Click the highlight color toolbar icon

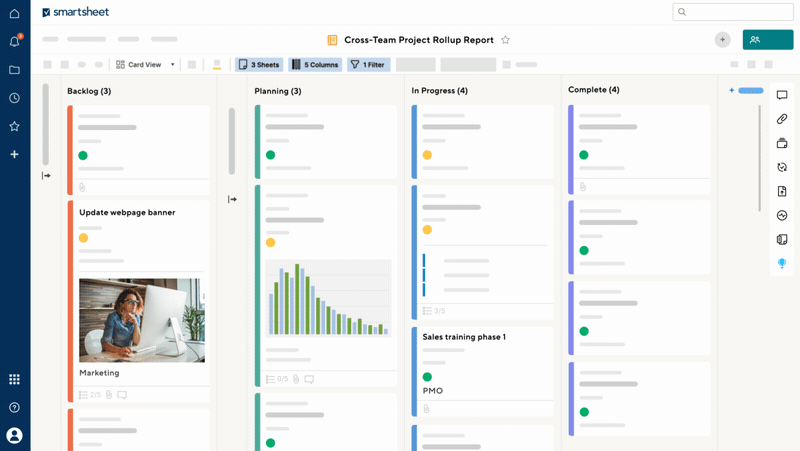click(x=217, y=65)
